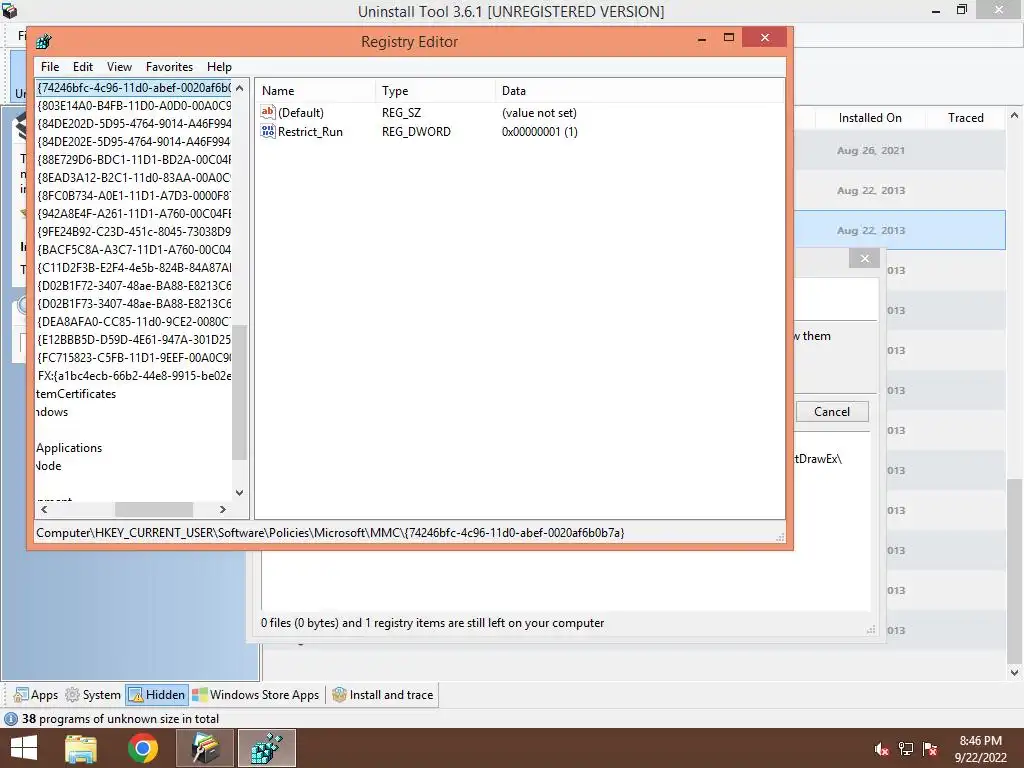The width and height of the screenshot is (1024, 768).
Task: Click the (value not set) data cell
Action: click(539, 112)
